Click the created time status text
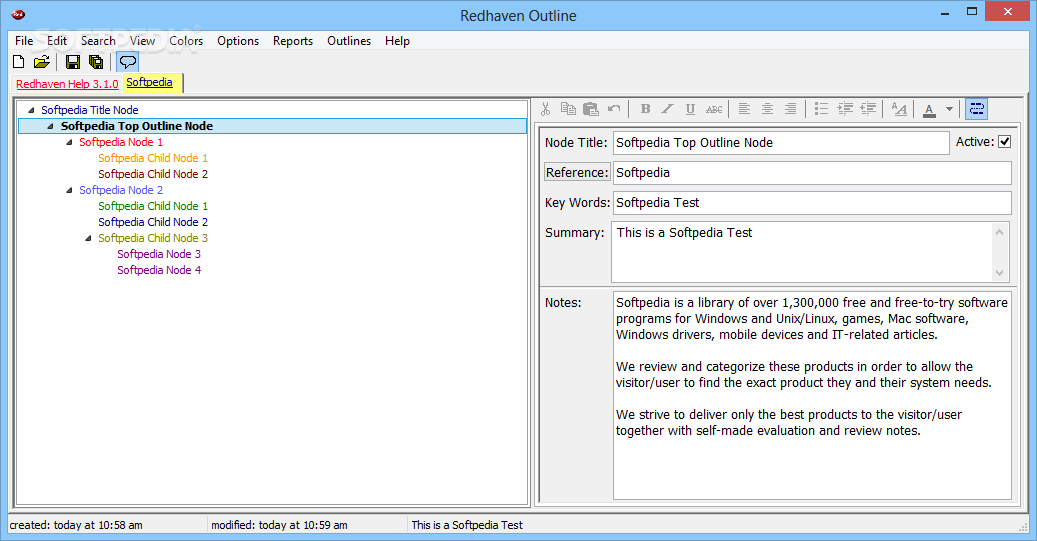Viewport: 1037px width, 541px height. coord(76,525)
